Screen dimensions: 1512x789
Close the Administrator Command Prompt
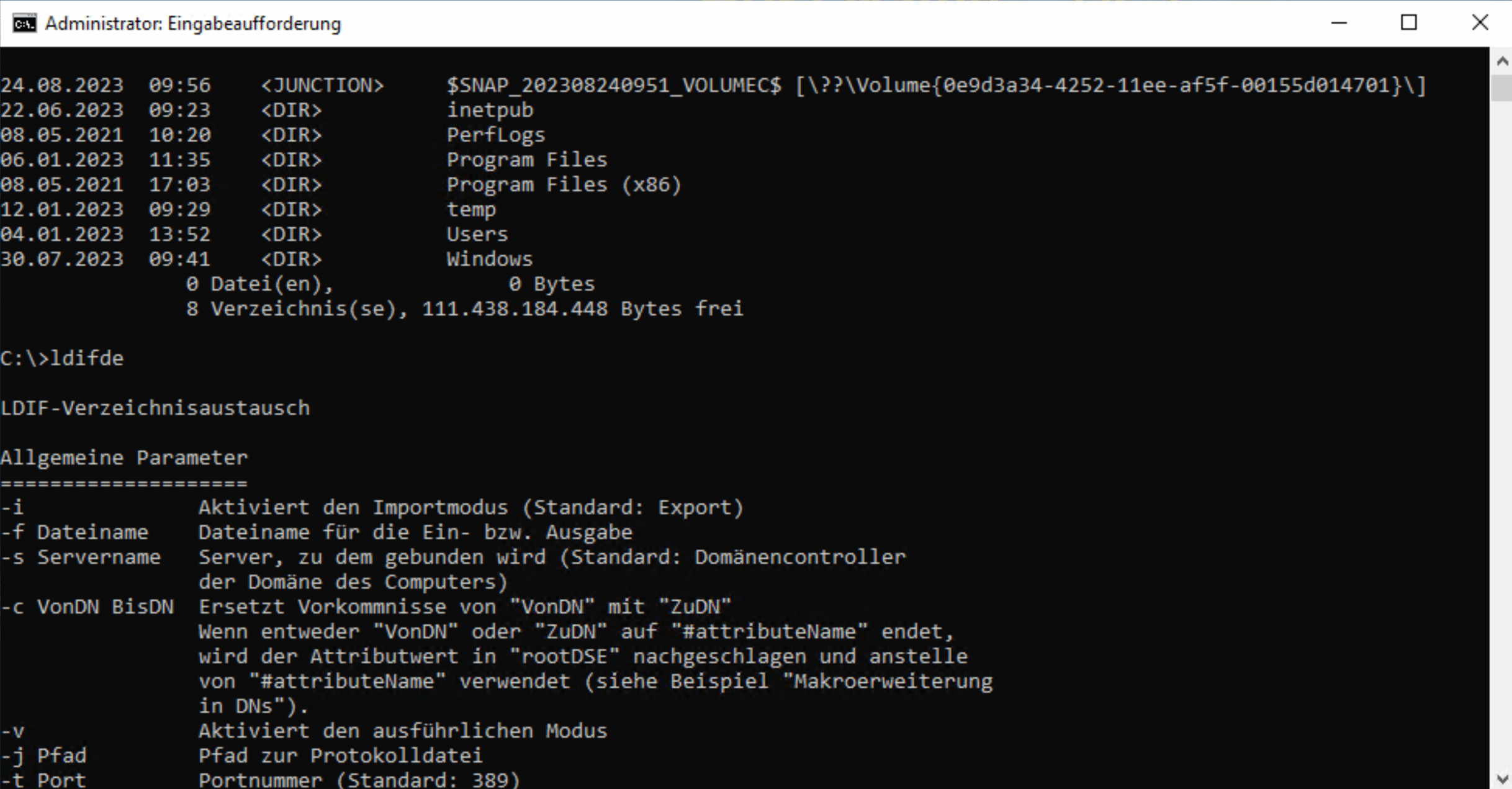1480,23
